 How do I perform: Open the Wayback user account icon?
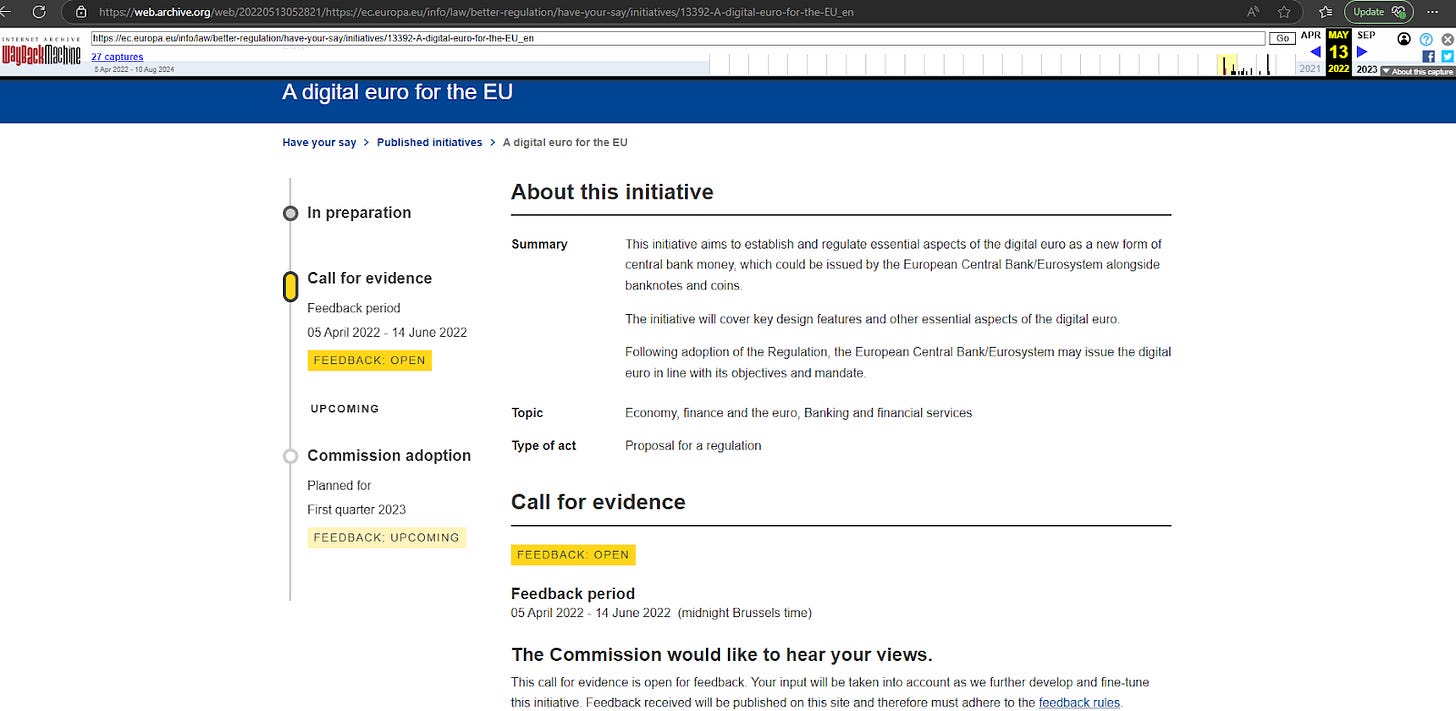point(1404,39)
